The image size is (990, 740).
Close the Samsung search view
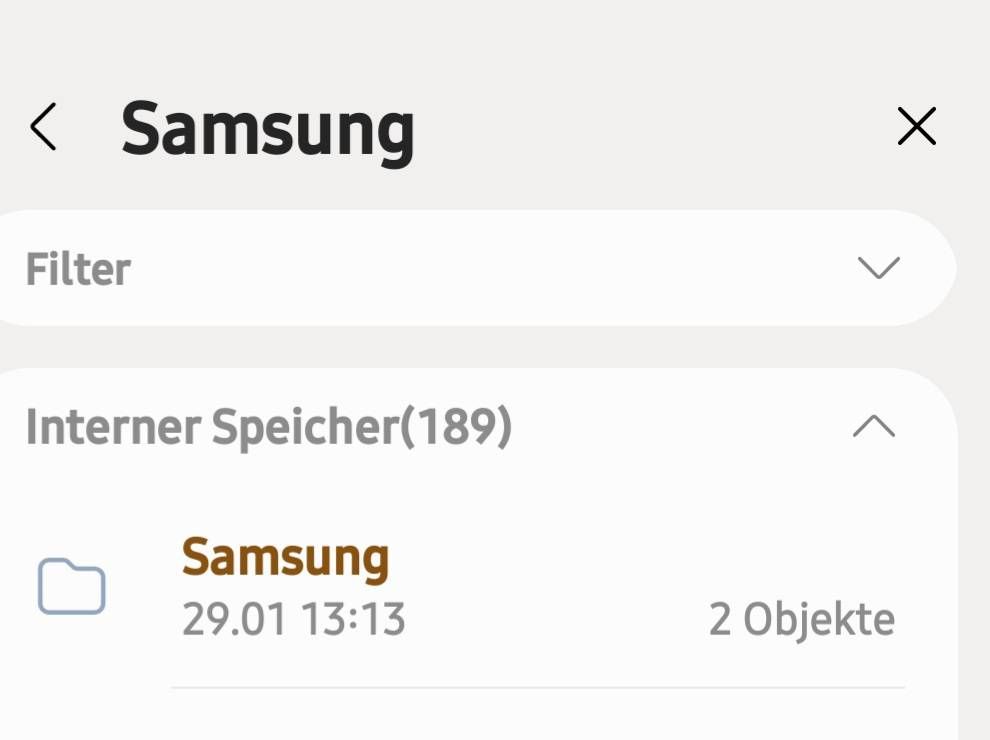[916, 127]
